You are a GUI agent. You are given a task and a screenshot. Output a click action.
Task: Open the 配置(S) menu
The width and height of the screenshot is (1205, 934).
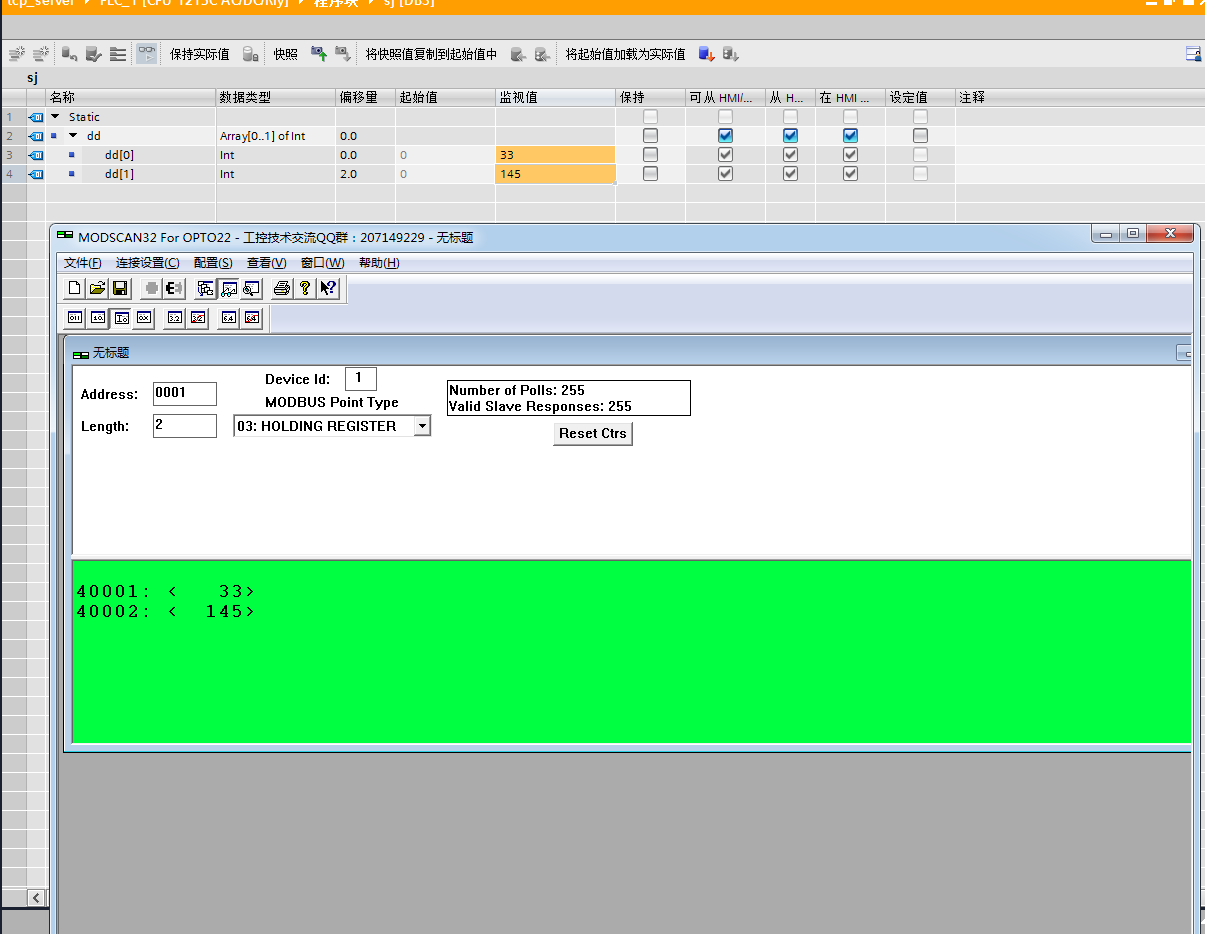click(x=213, y=263)
